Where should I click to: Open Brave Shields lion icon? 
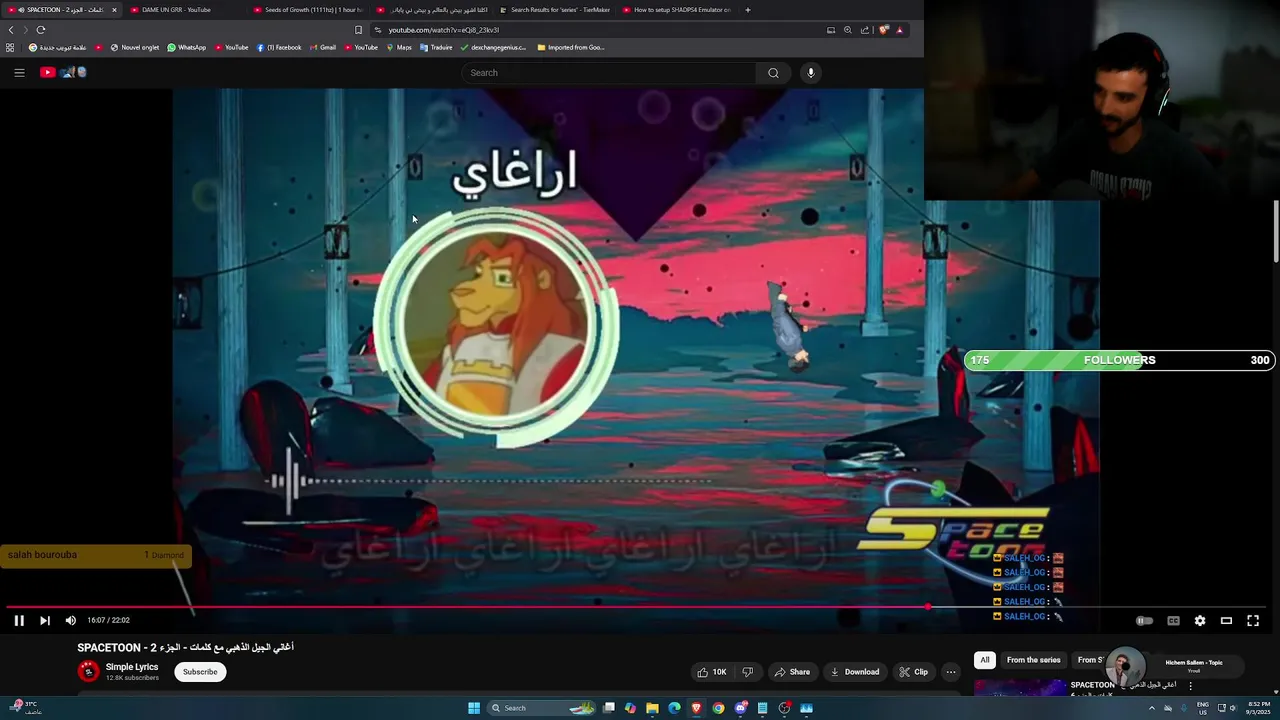coord(883,30)
